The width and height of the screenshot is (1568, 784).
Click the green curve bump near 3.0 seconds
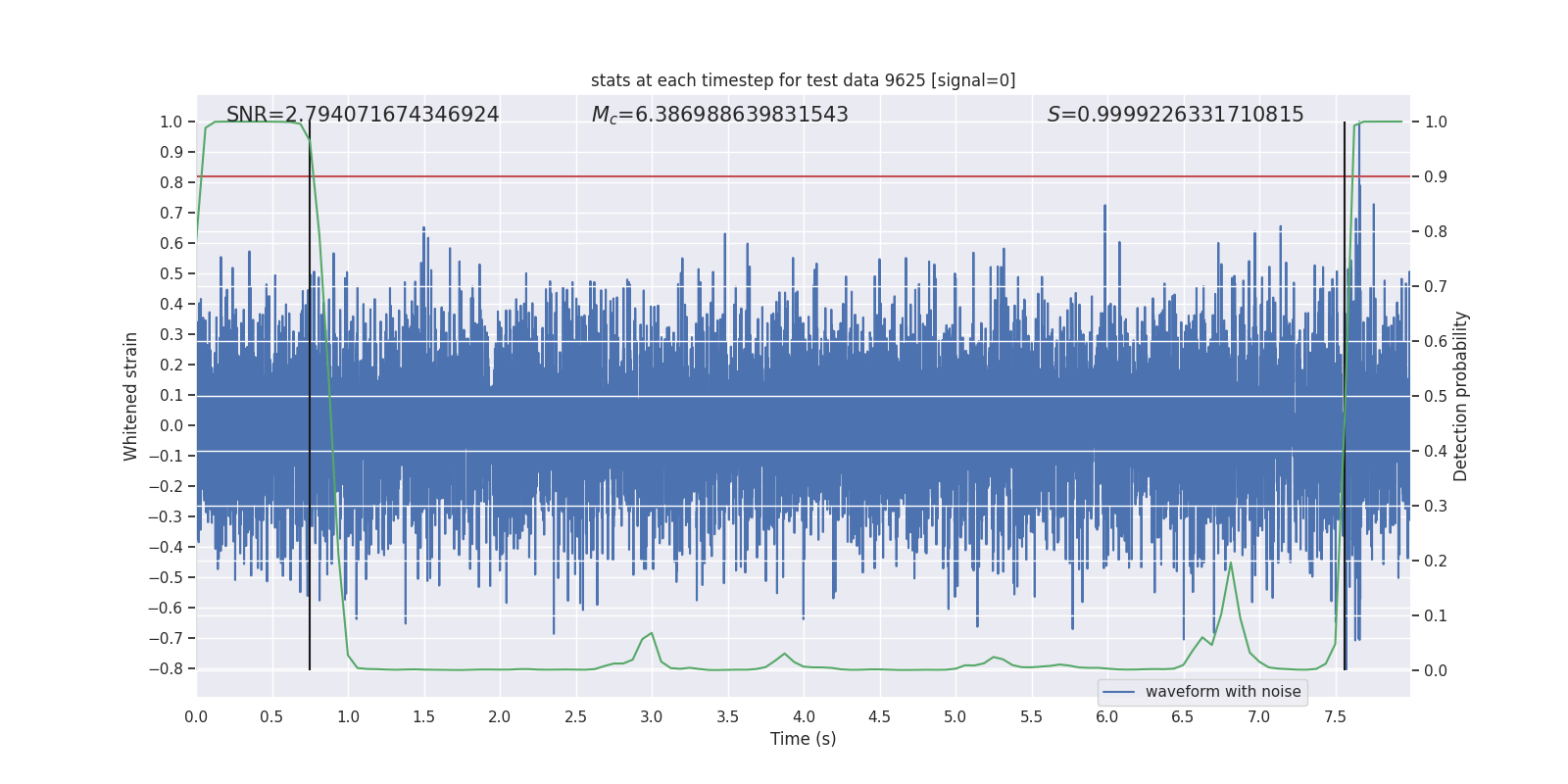pyautogui.click(x=651, y=633)
